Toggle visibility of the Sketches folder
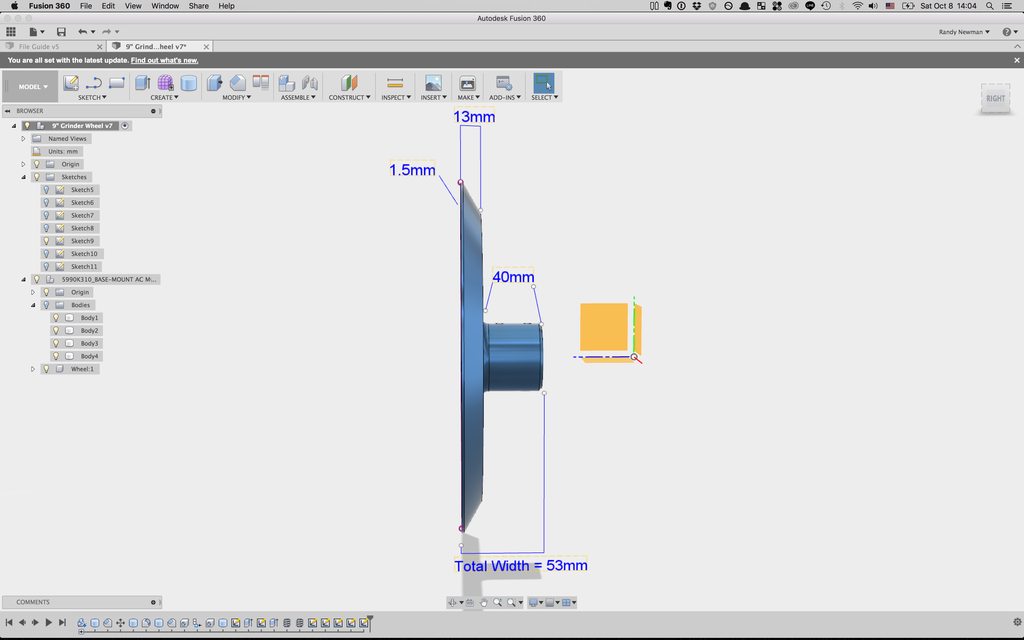Viewport: 1024px width, 640px height. pos(36,177)
